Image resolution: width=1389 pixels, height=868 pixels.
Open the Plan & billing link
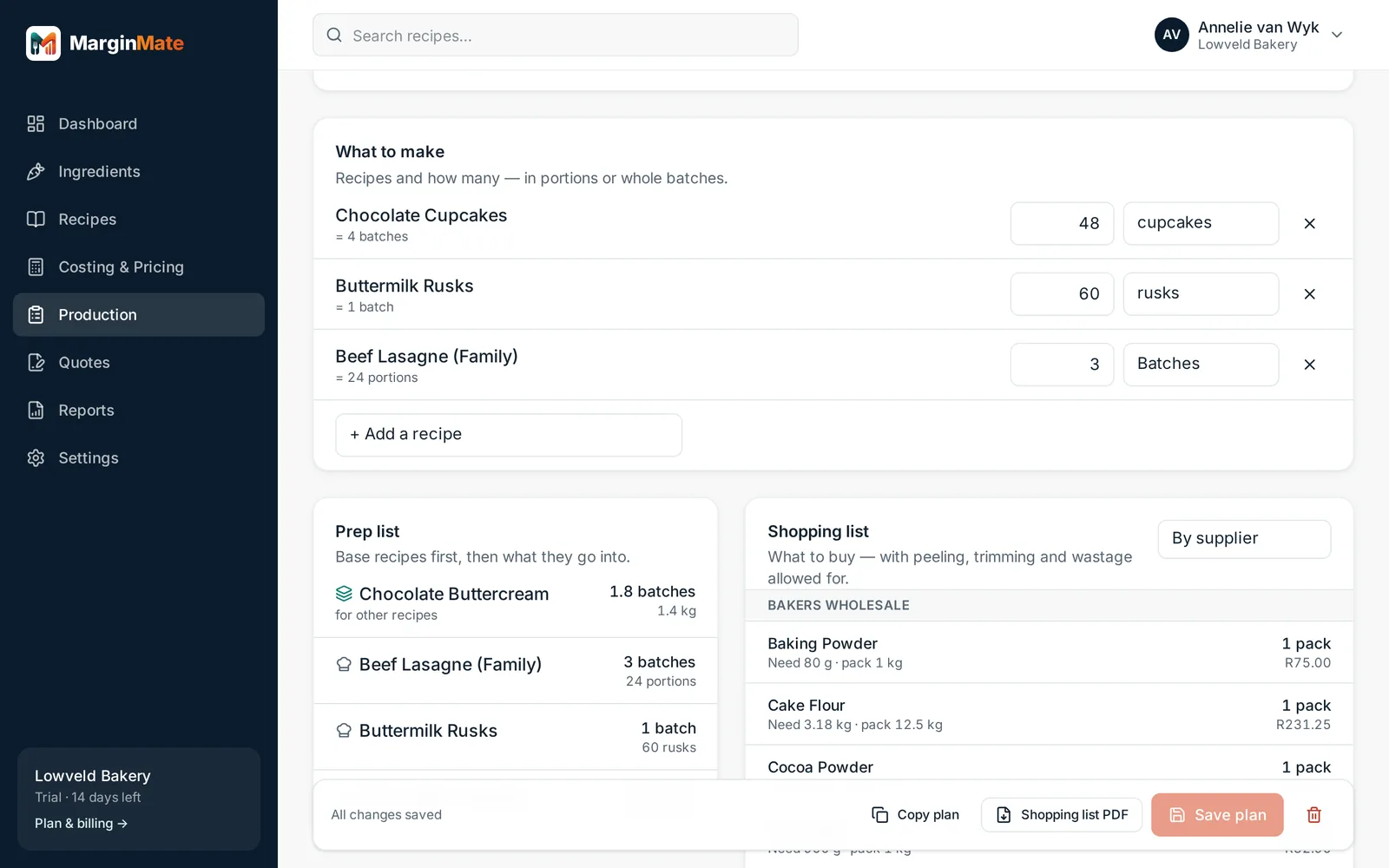pyautogui.click(x=81, y=824)
